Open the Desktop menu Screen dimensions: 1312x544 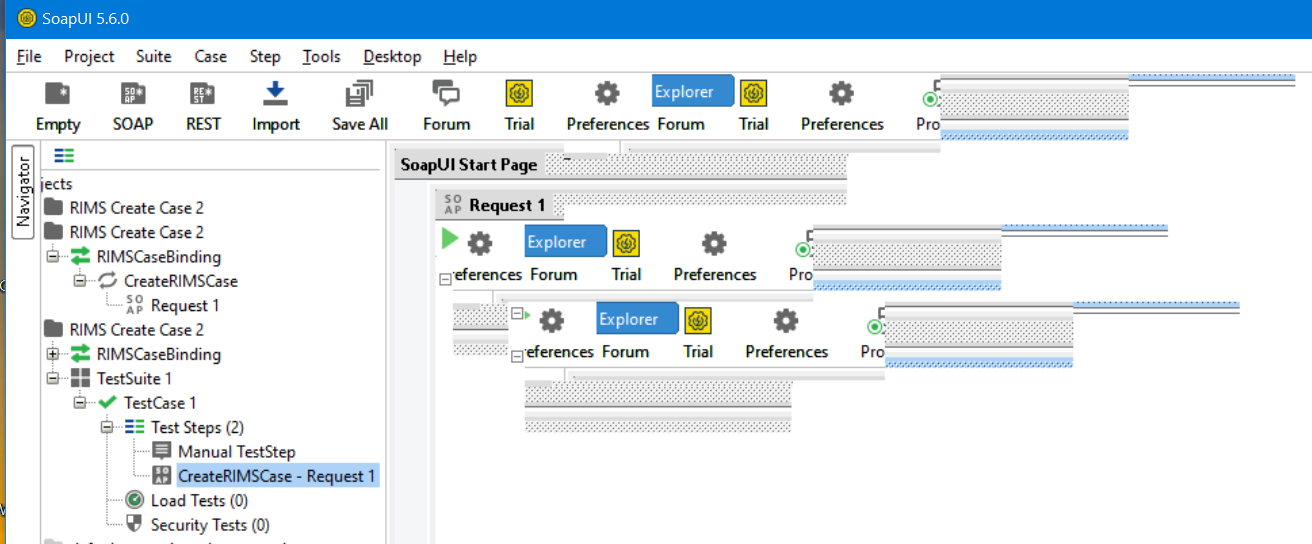click(392, 57)
